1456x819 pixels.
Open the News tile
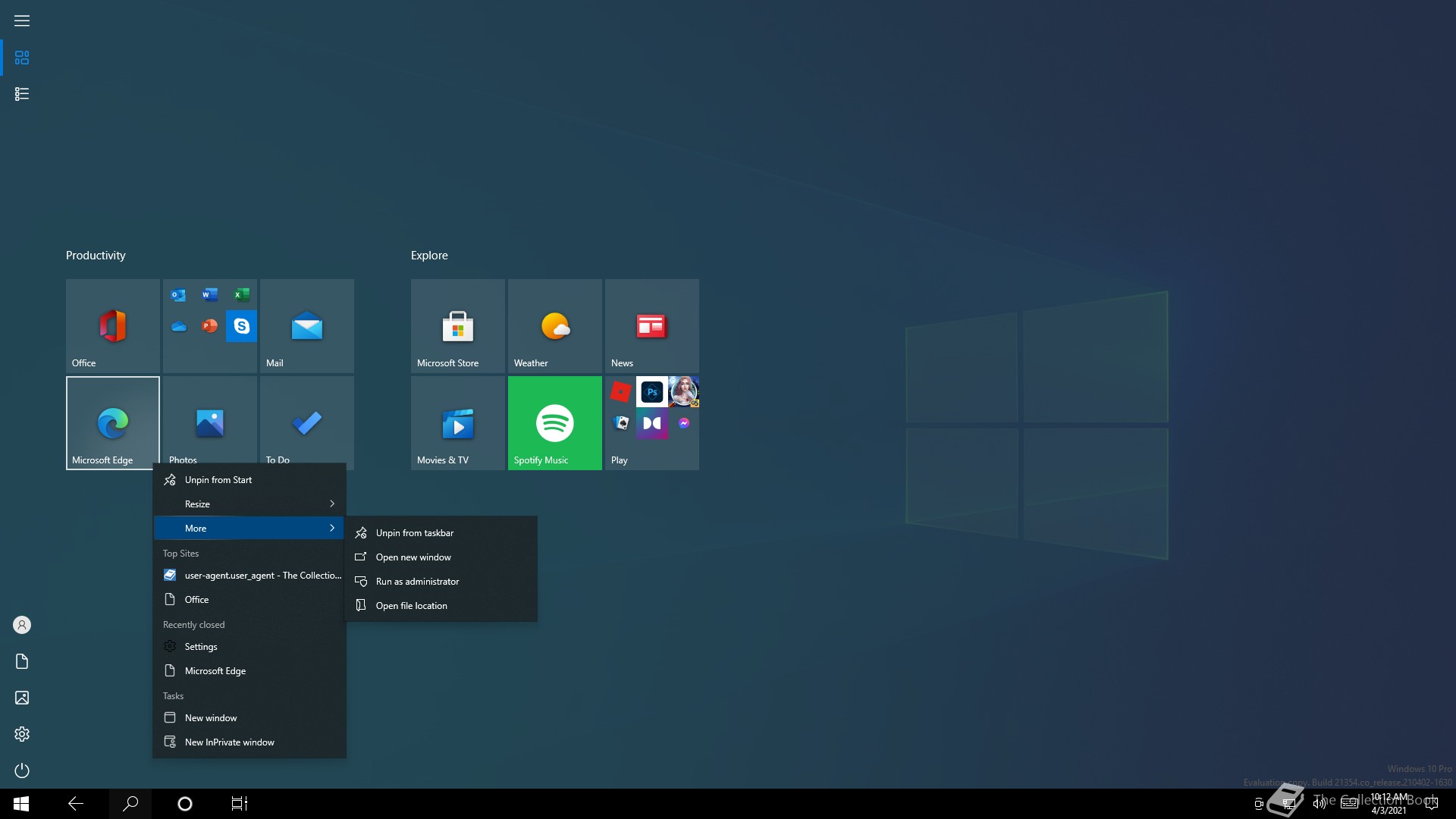click(x=652, y=326)
